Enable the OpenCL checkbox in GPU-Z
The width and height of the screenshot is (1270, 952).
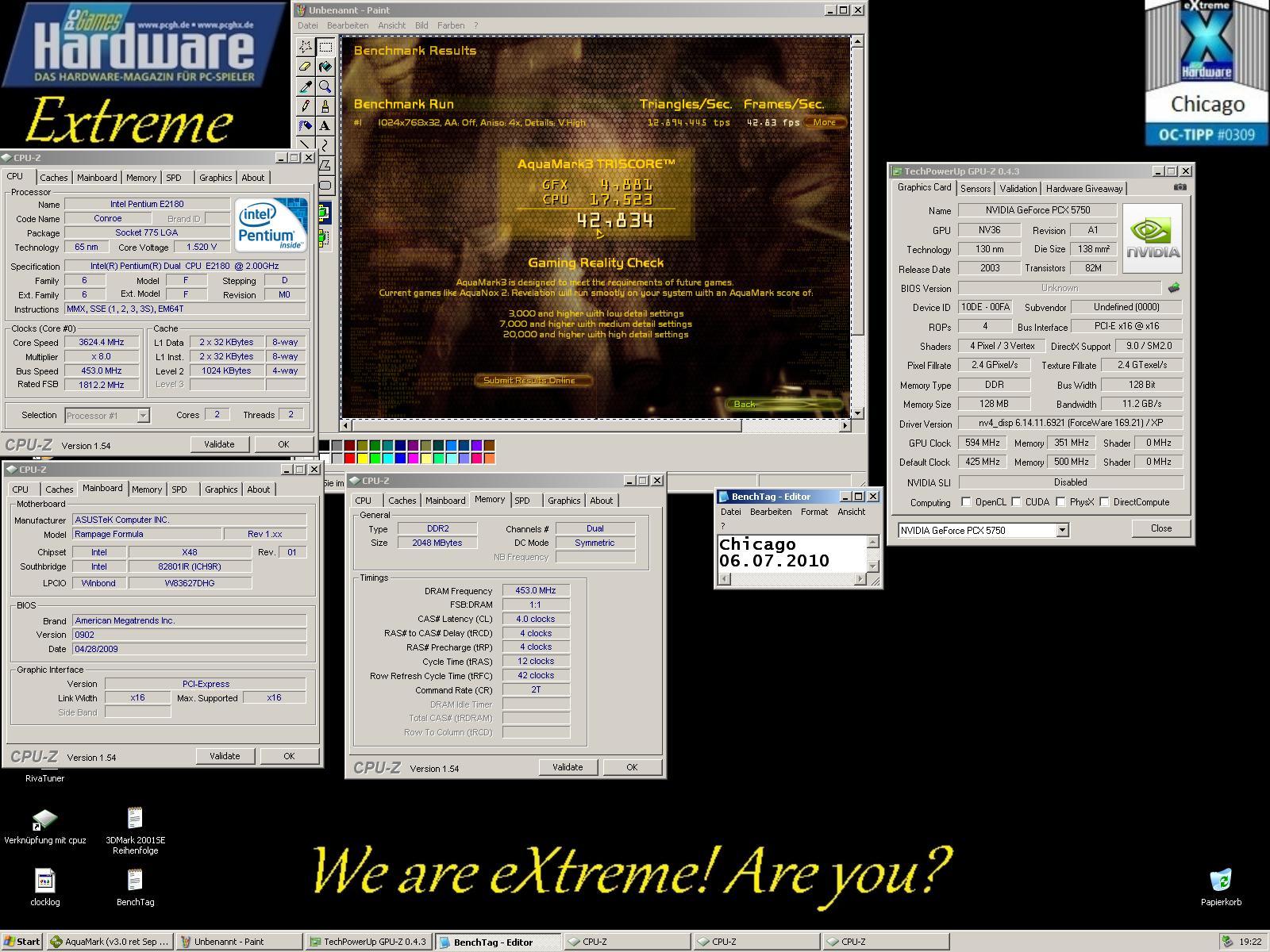pos(966,502)
